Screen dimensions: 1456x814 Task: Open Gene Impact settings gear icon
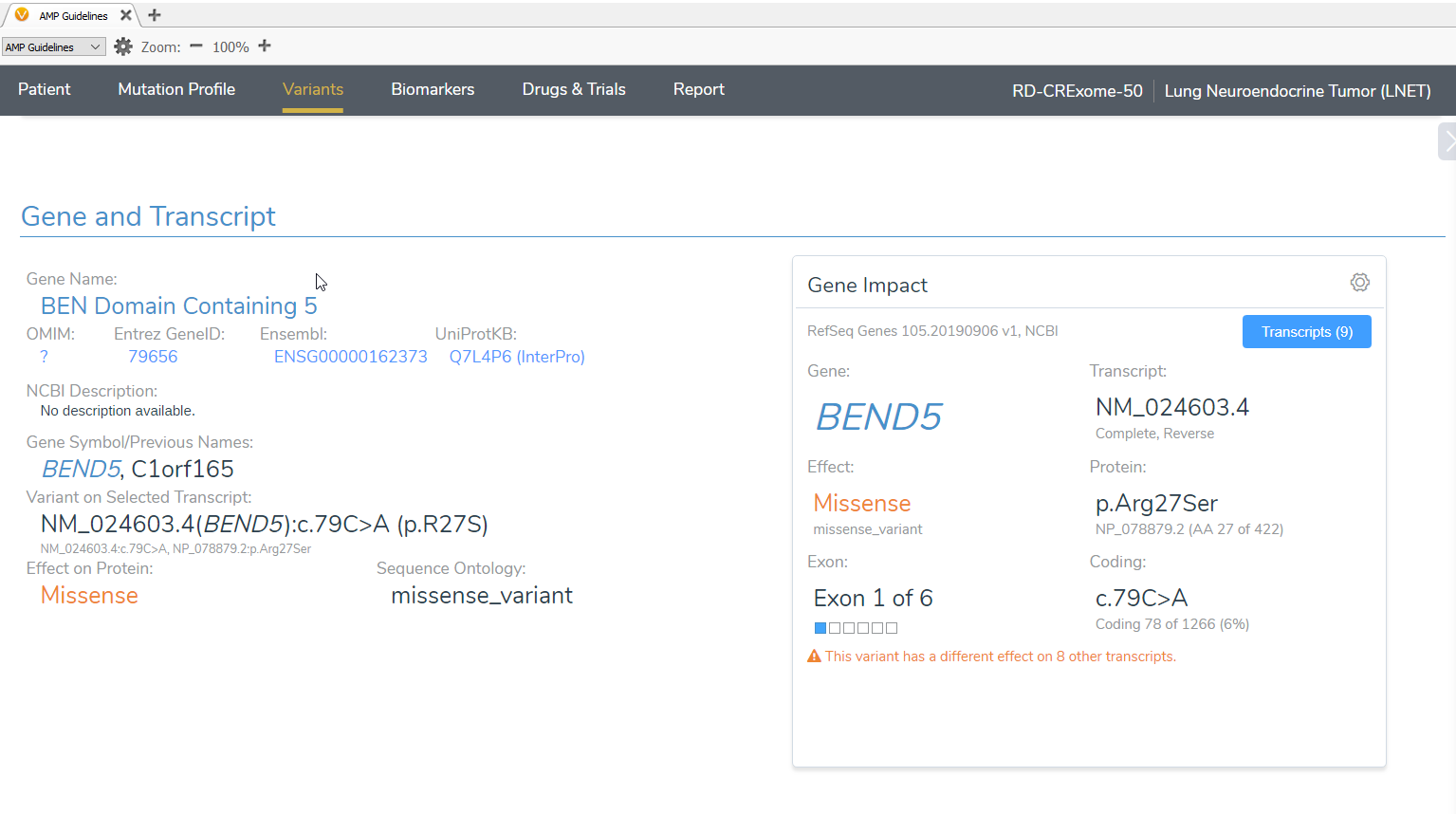1359,283
